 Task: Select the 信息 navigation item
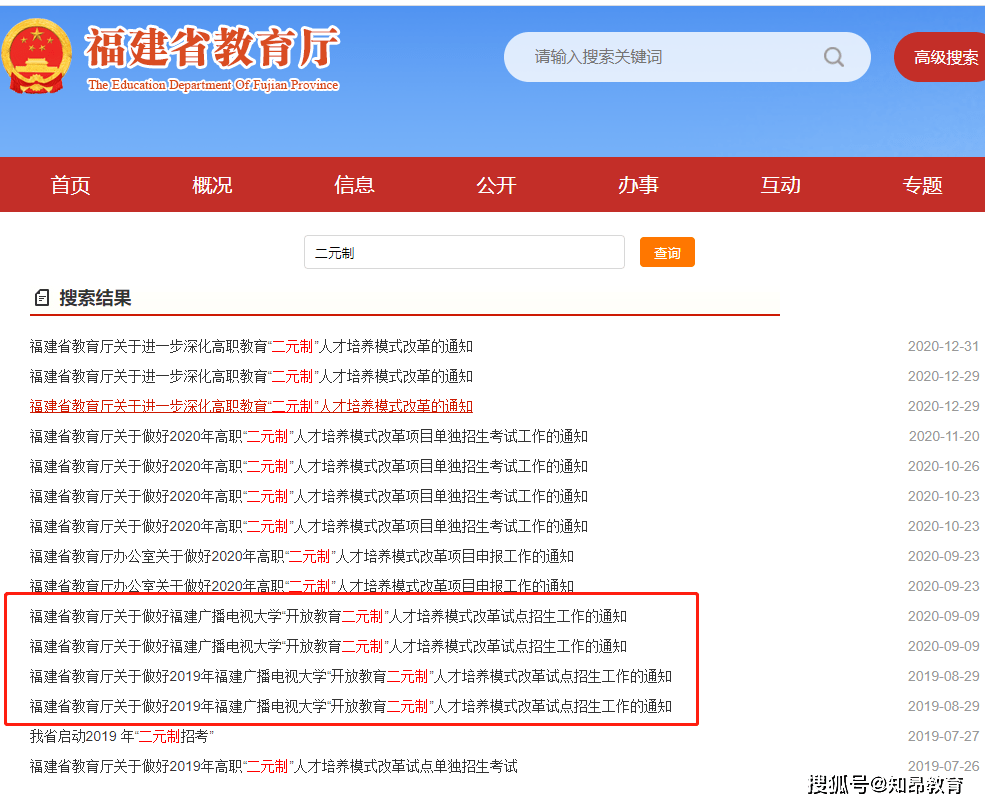pyautogui.click(x=353, y=184)
